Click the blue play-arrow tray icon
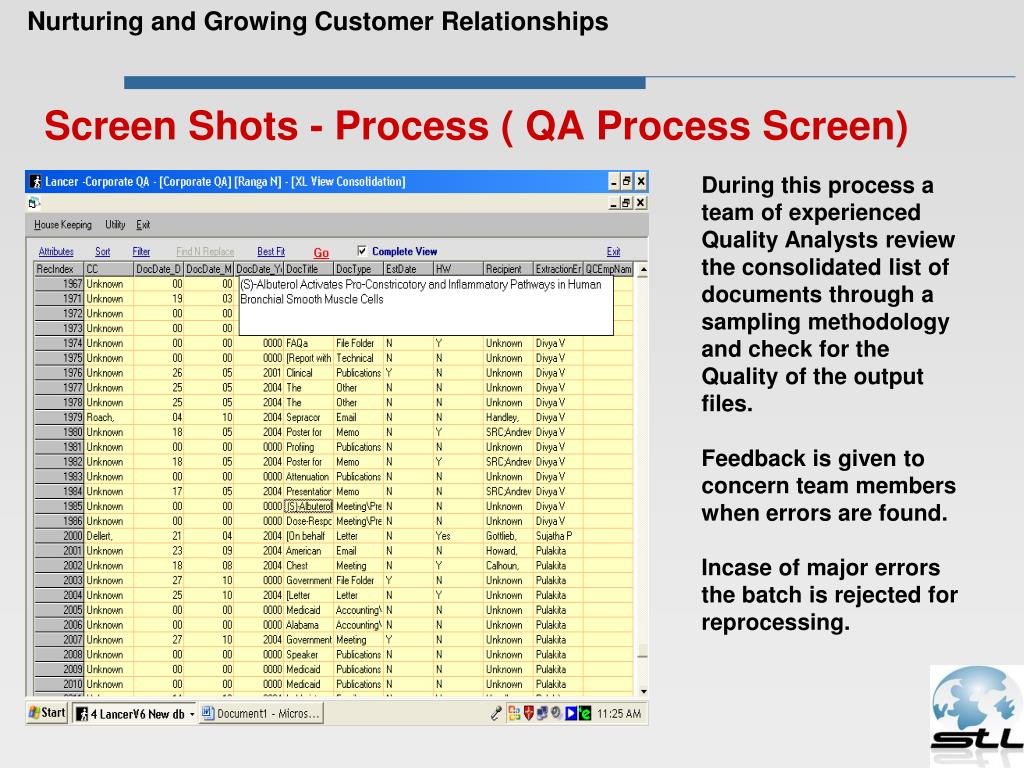 coord(571,713)
